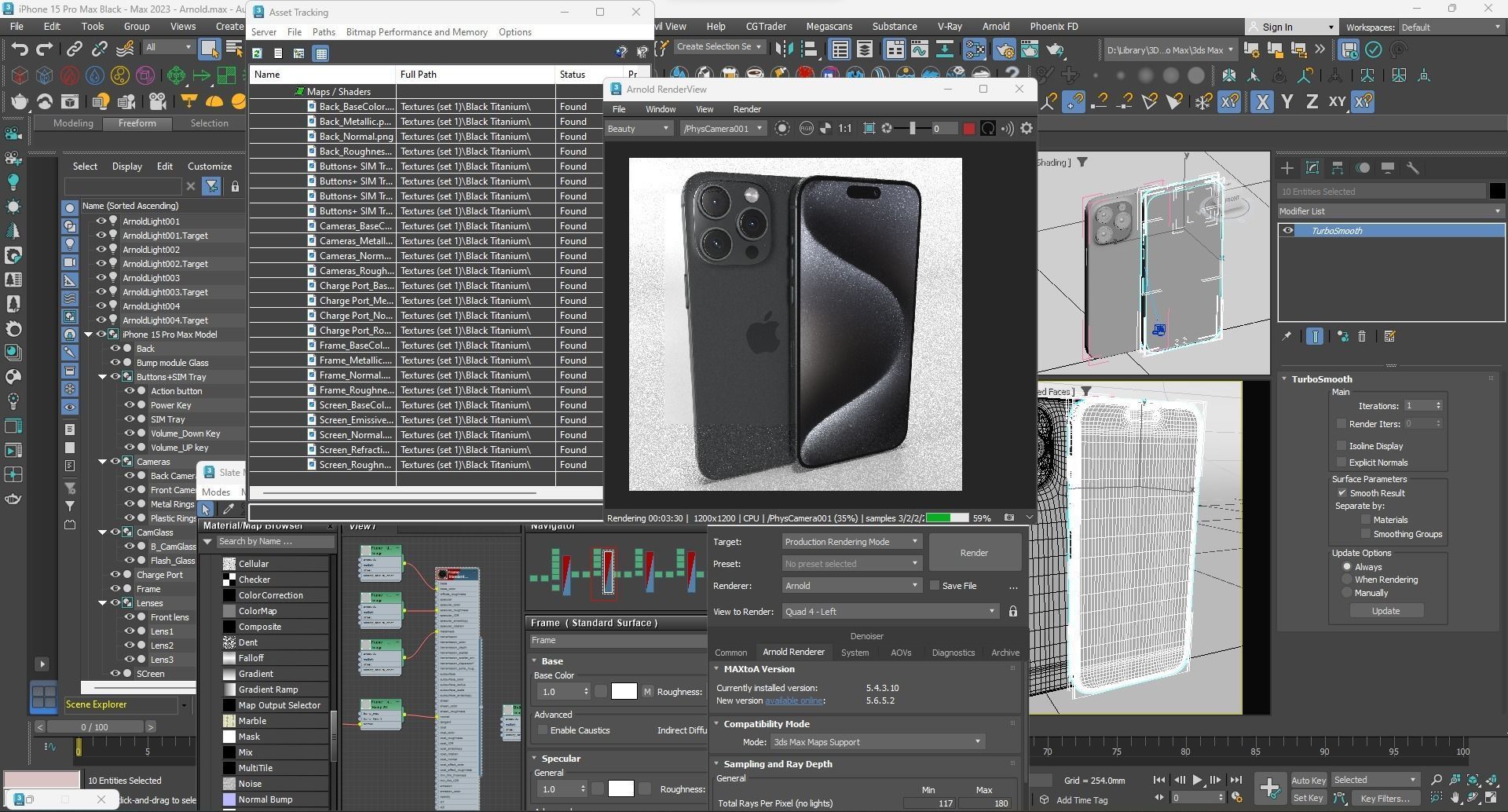Click the Mirror tool icon
The image size is (1508, 812).
(x=784, y=49)
